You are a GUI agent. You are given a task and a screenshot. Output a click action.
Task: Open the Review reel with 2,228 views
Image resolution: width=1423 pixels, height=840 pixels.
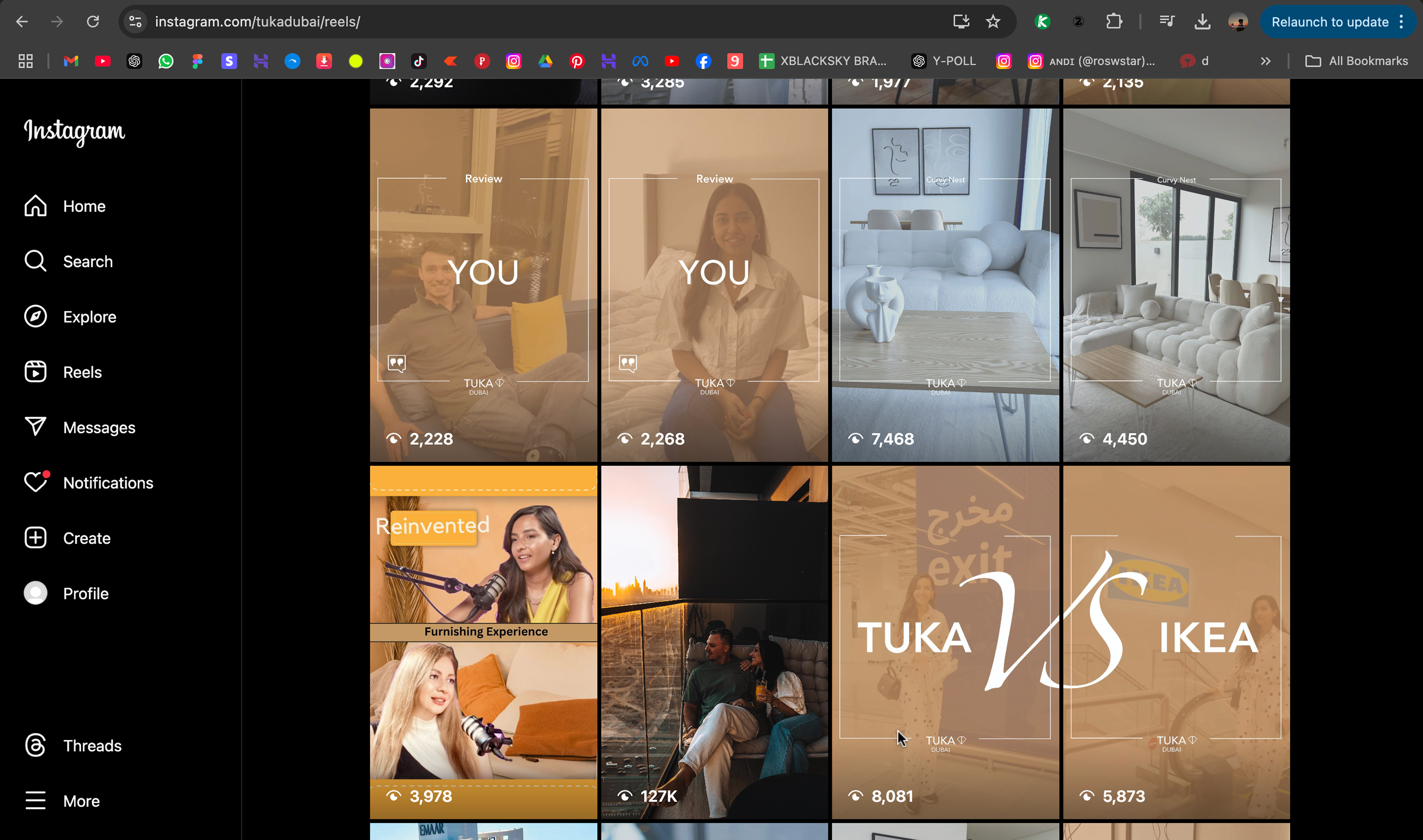click(483, 285)
